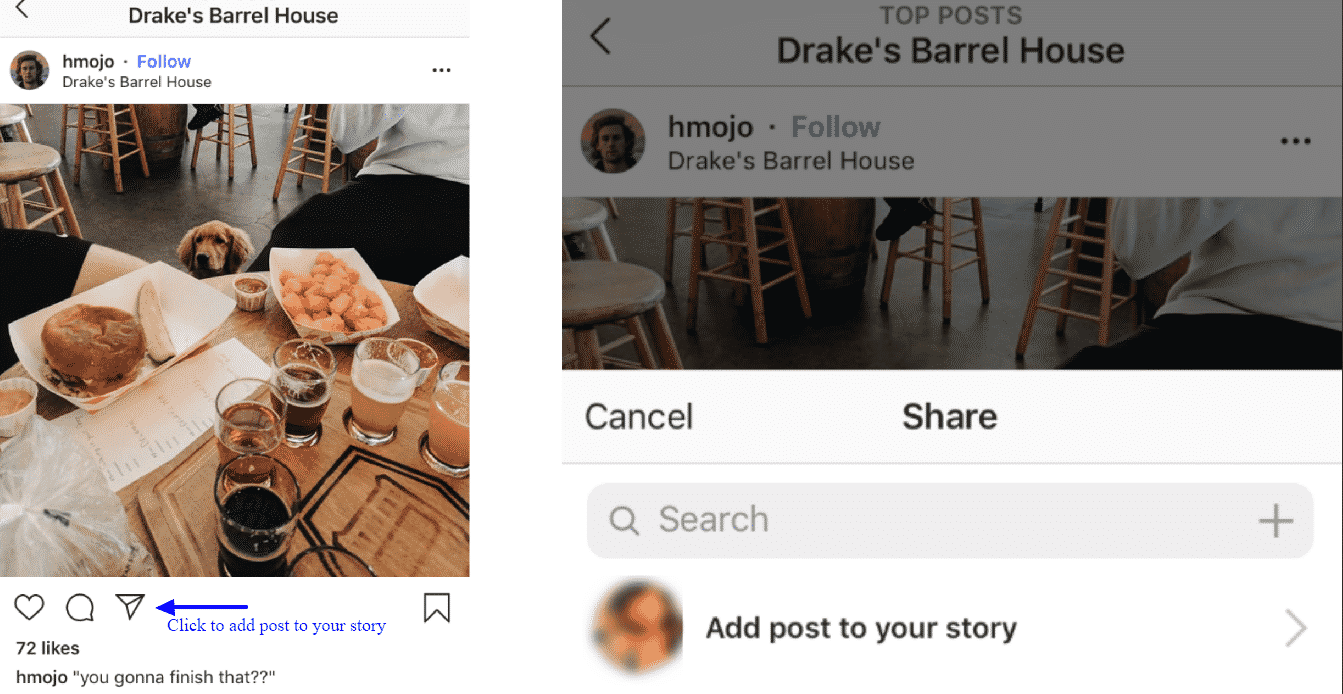Open the three-dot options menu on left post
The image size is (1343, 694).
[441, 71]
